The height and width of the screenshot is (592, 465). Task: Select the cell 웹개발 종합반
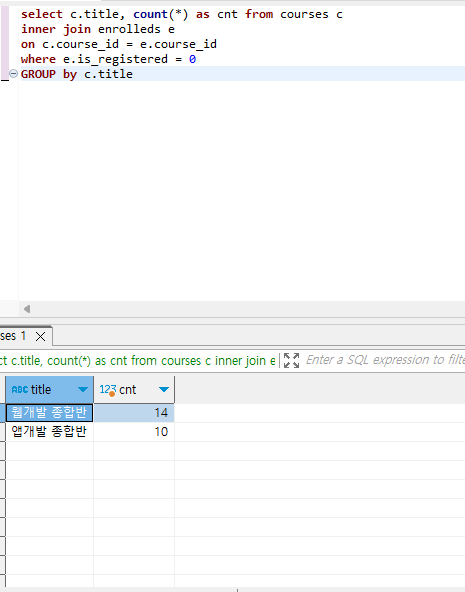(49, 412)
